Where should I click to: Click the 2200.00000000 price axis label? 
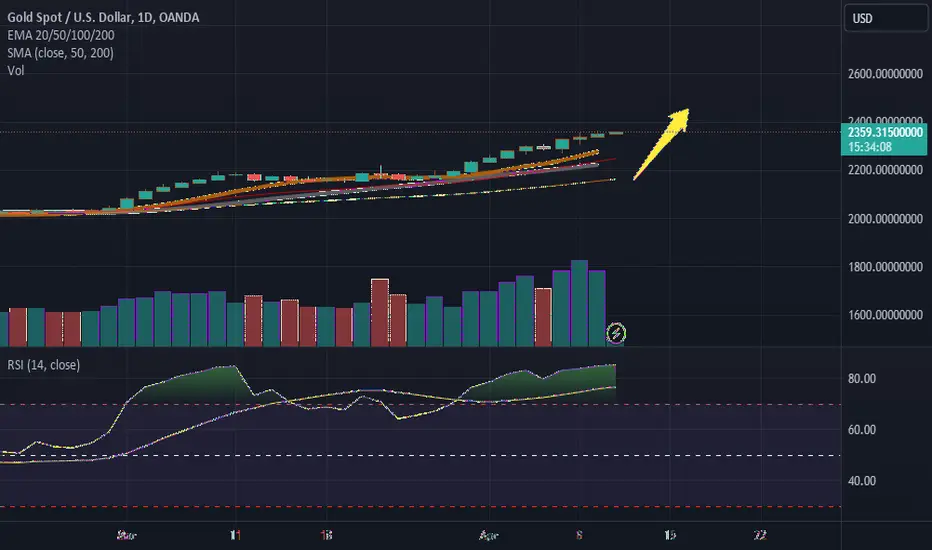coord(885,170)
